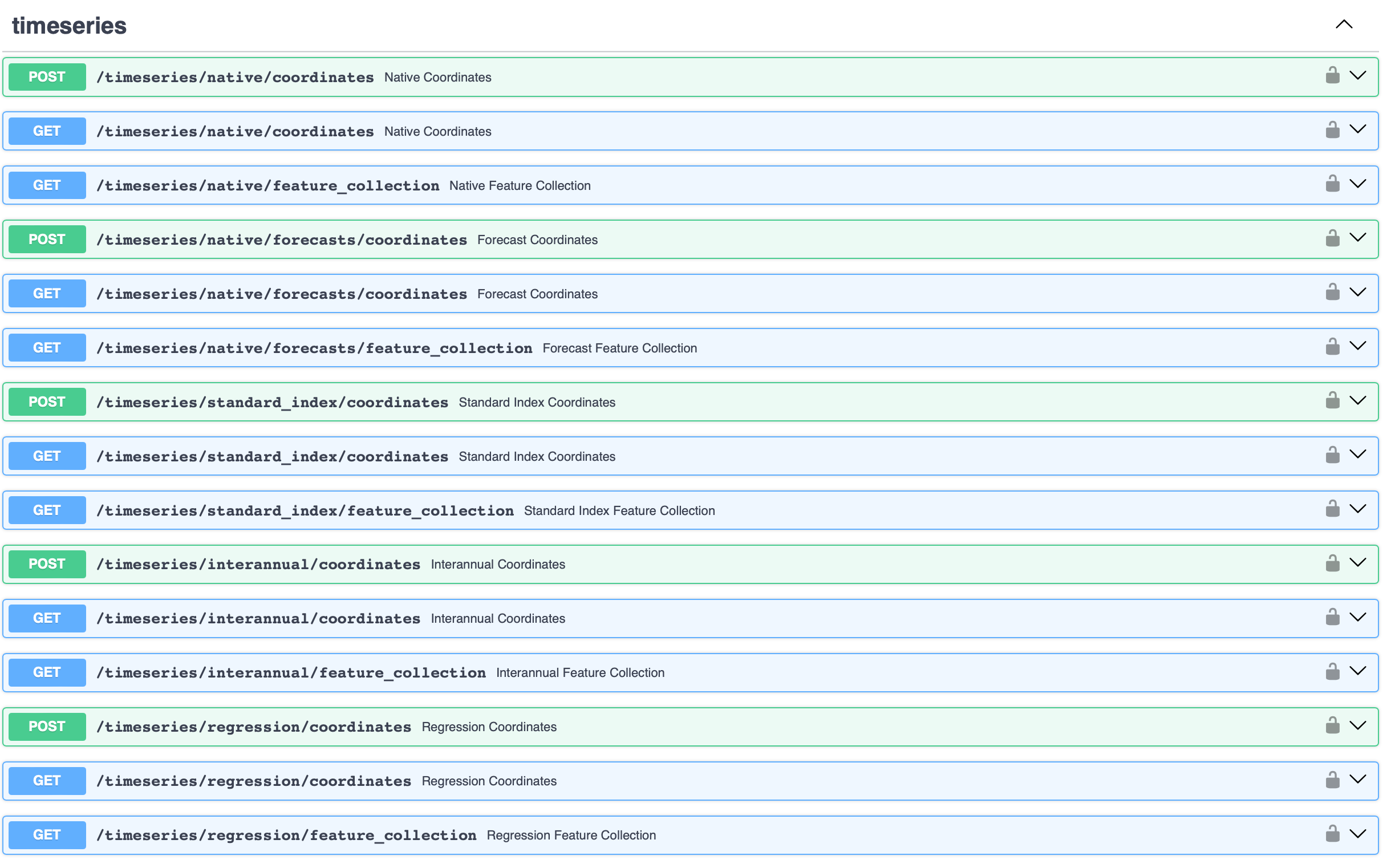1387x868 pixels.
Task: Expand POST interannual coordinates chevron
Action: [x=1357, y=563]
